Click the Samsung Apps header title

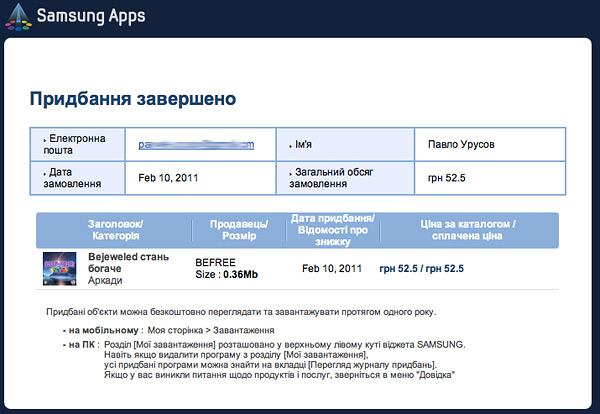pos(91,16)
